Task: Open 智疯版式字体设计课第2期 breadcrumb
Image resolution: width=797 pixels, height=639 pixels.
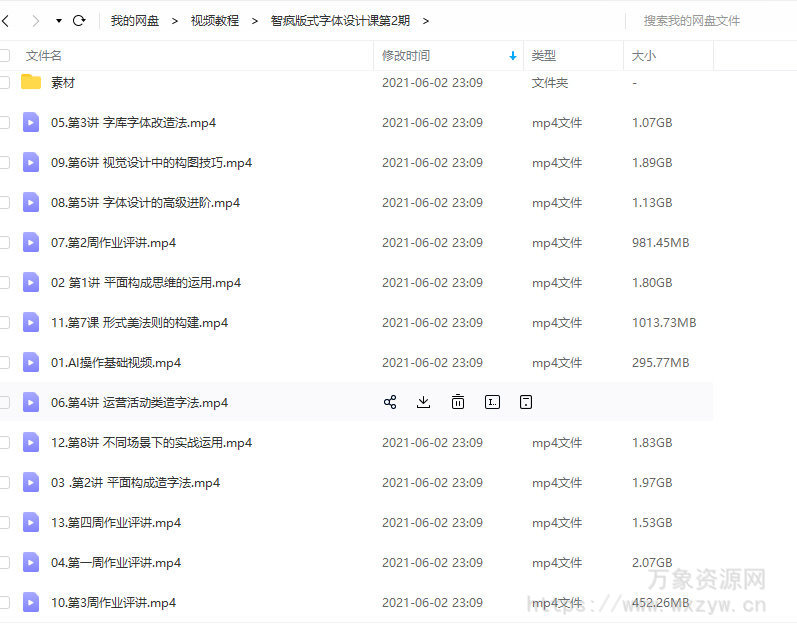Action: (340, 21)
